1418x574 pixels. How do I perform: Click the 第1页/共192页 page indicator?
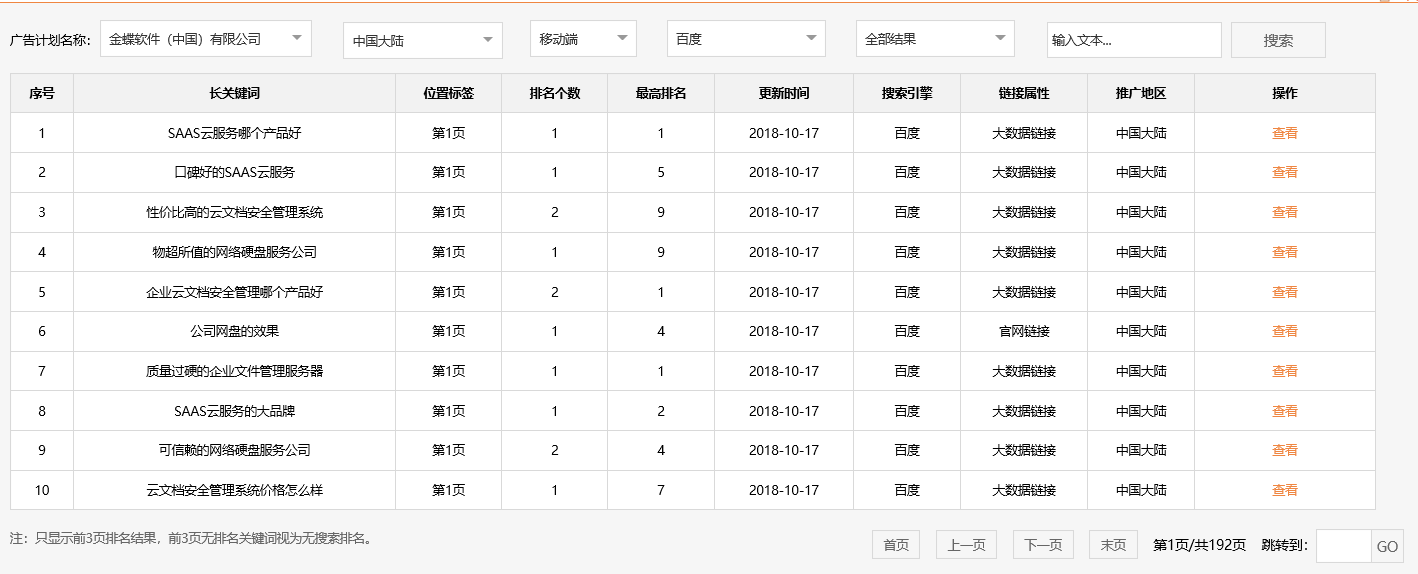tap(1200, 545)
